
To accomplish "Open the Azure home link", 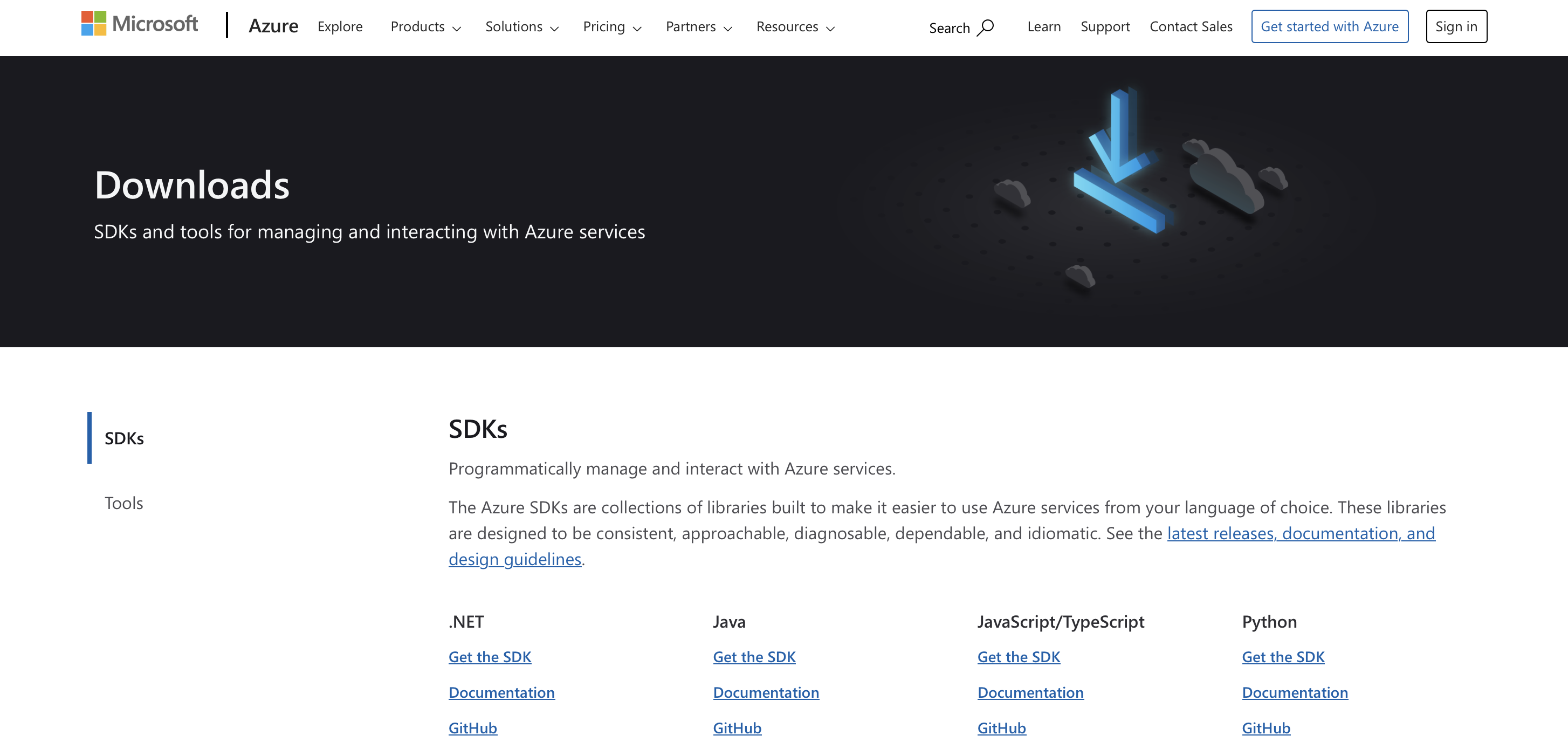I will pyautogui.click(x=273, y=26).
